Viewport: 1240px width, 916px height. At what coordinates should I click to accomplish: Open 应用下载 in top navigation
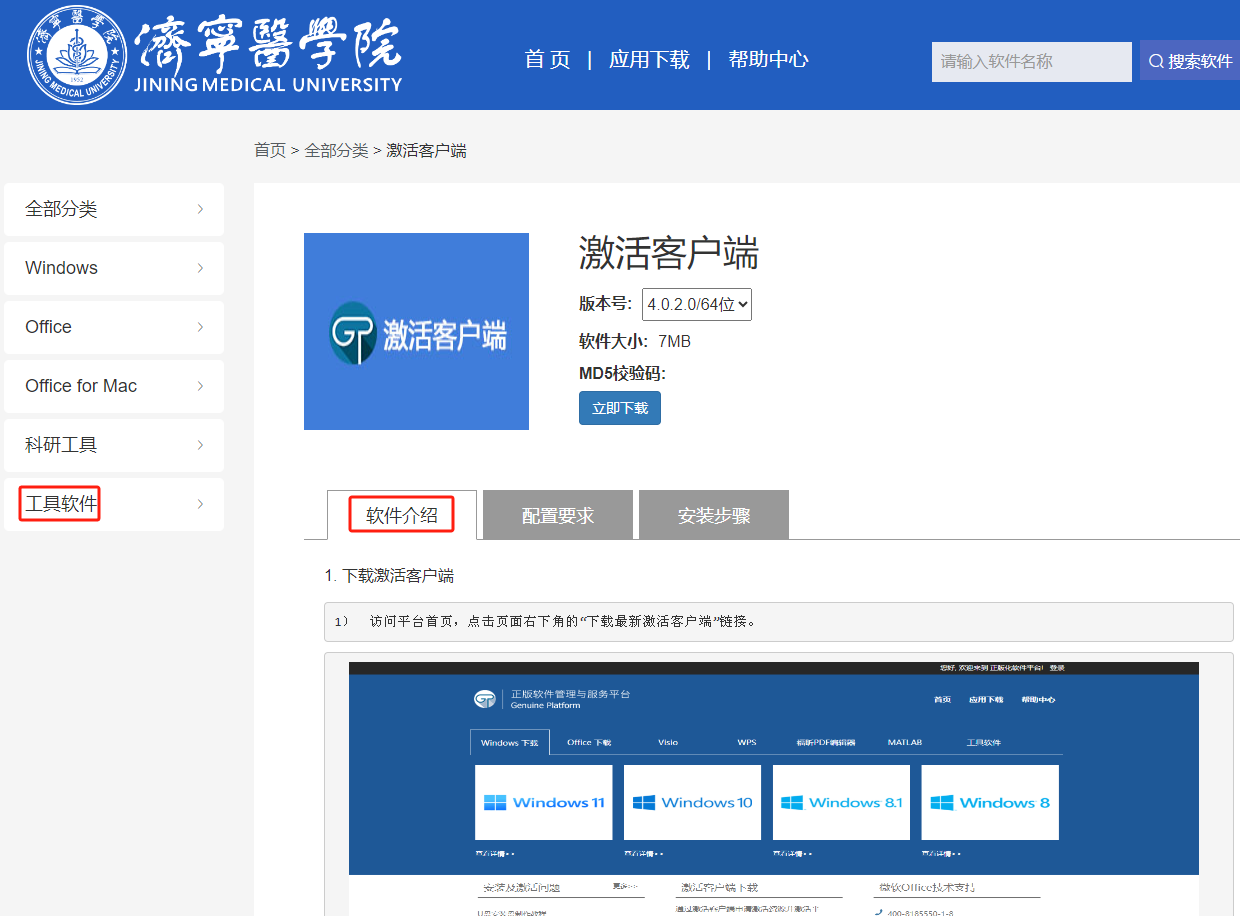point(649,59)
